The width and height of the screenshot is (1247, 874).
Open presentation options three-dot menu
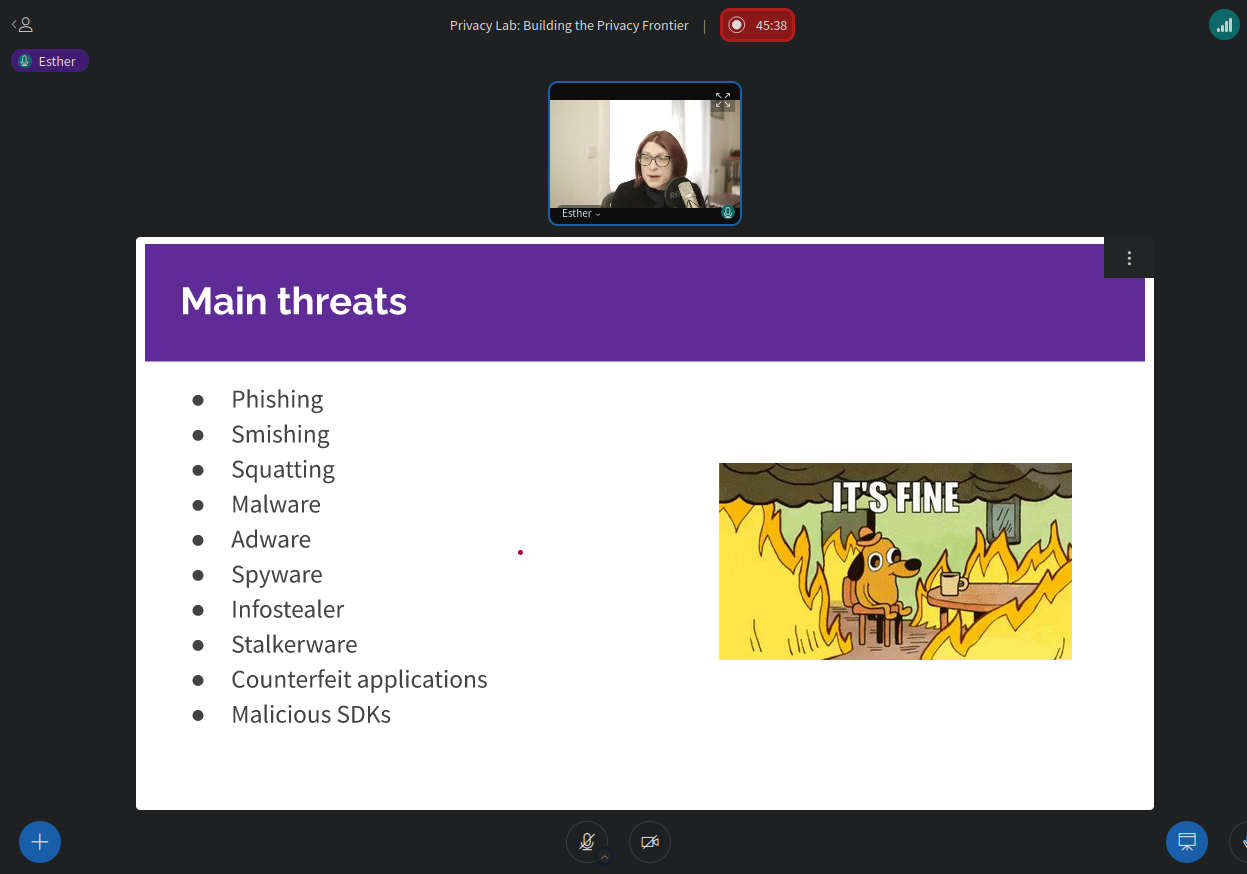point(1129,258)
